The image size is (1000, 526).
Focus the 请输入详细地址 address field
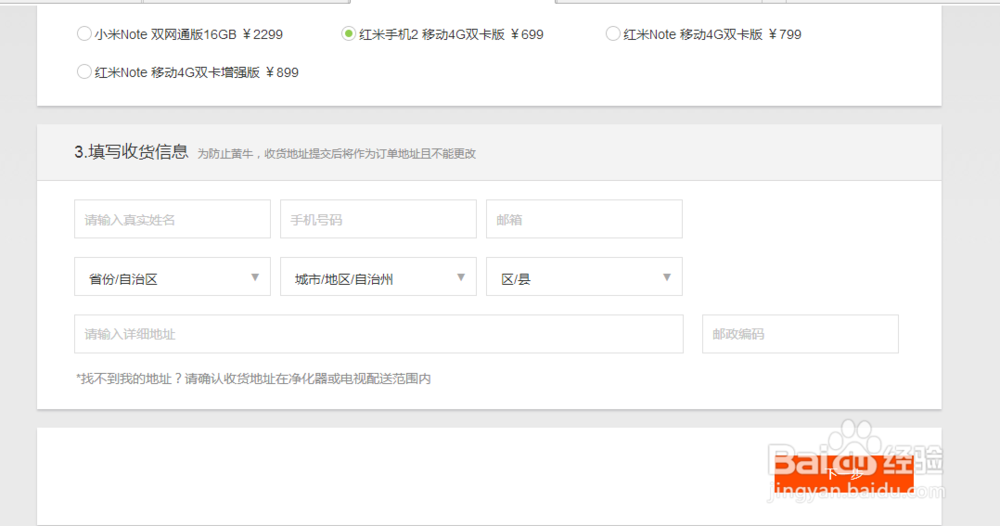[379, 334]
